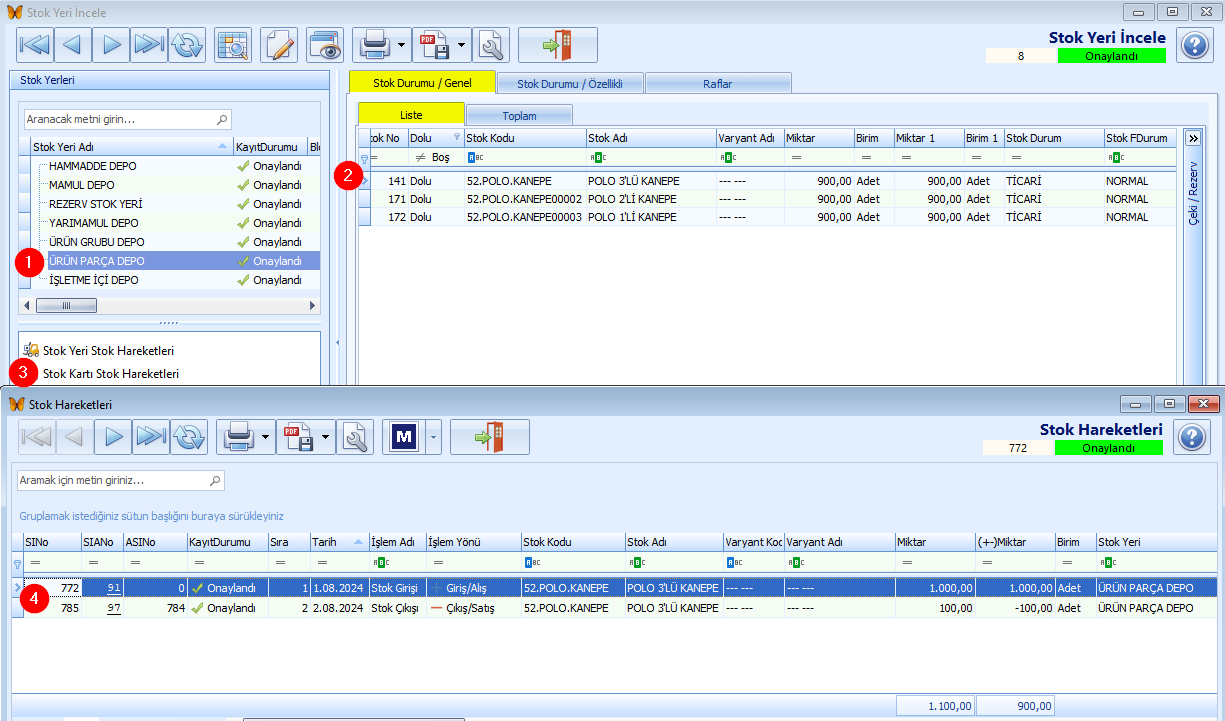This screenshot has width=1225, height=721.
Task: Open SIANo link 91 in Stok Hareketleri
Action: 114,588
